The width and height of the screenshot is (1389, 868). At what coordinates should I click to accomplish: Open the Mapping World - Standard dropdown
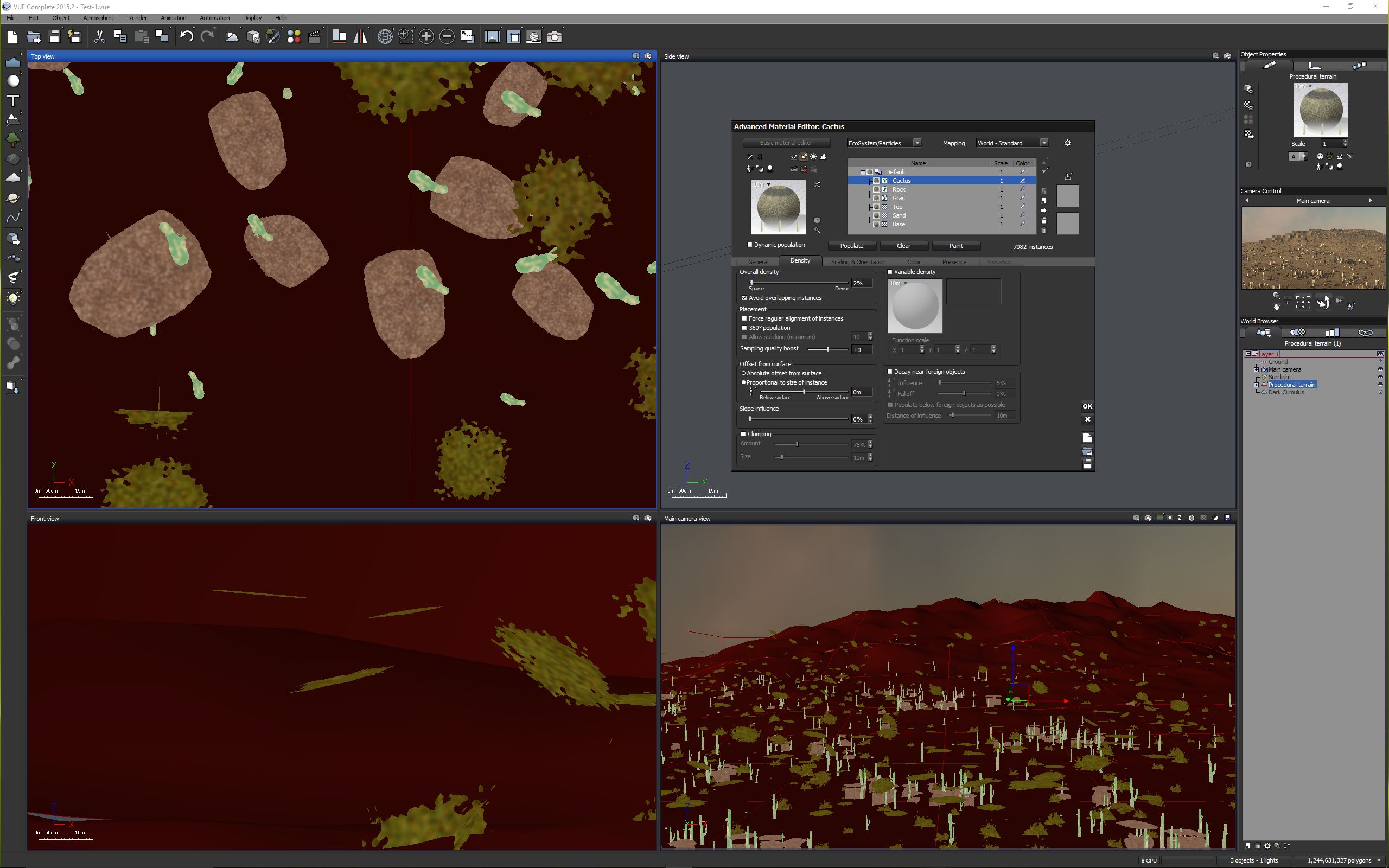(1043, 143)
